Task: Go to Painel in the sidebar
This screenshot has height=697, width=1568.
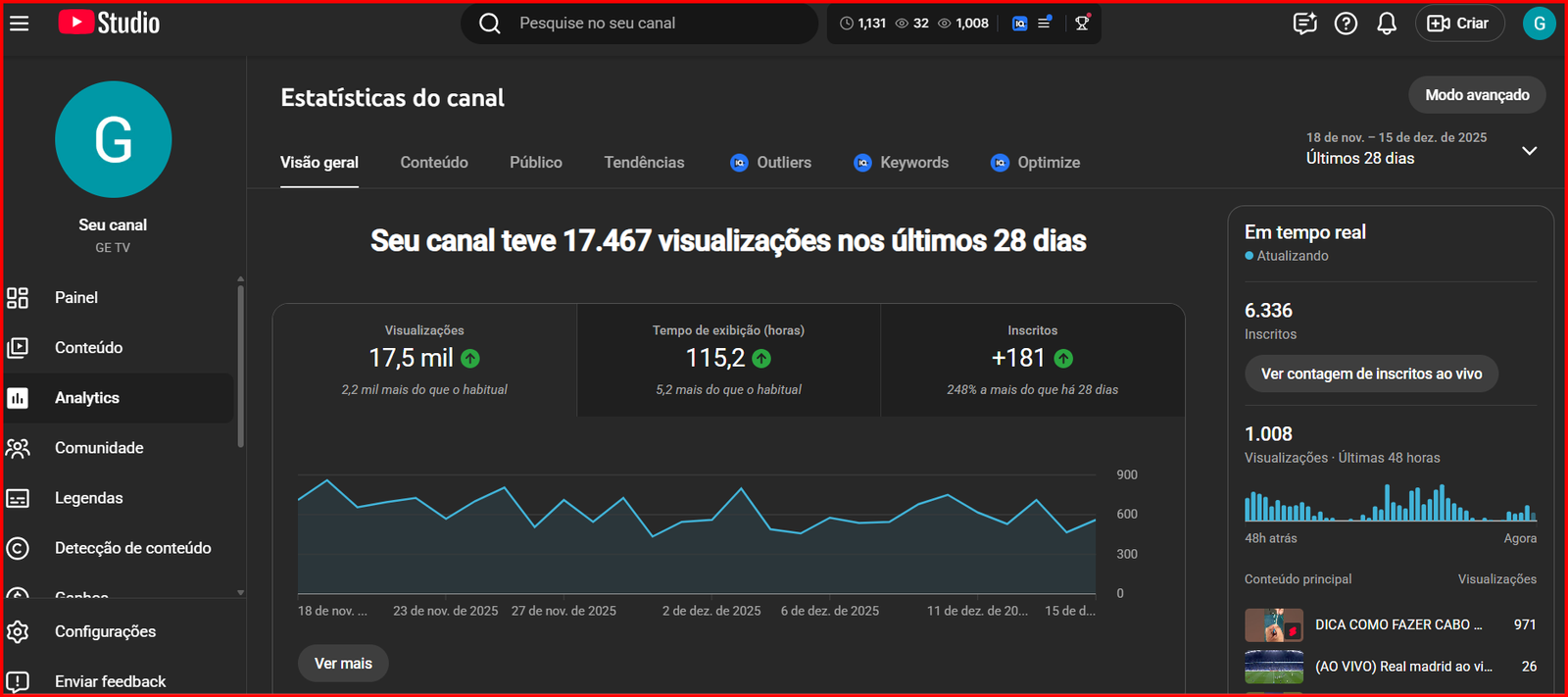Action: tap(119, 297)
